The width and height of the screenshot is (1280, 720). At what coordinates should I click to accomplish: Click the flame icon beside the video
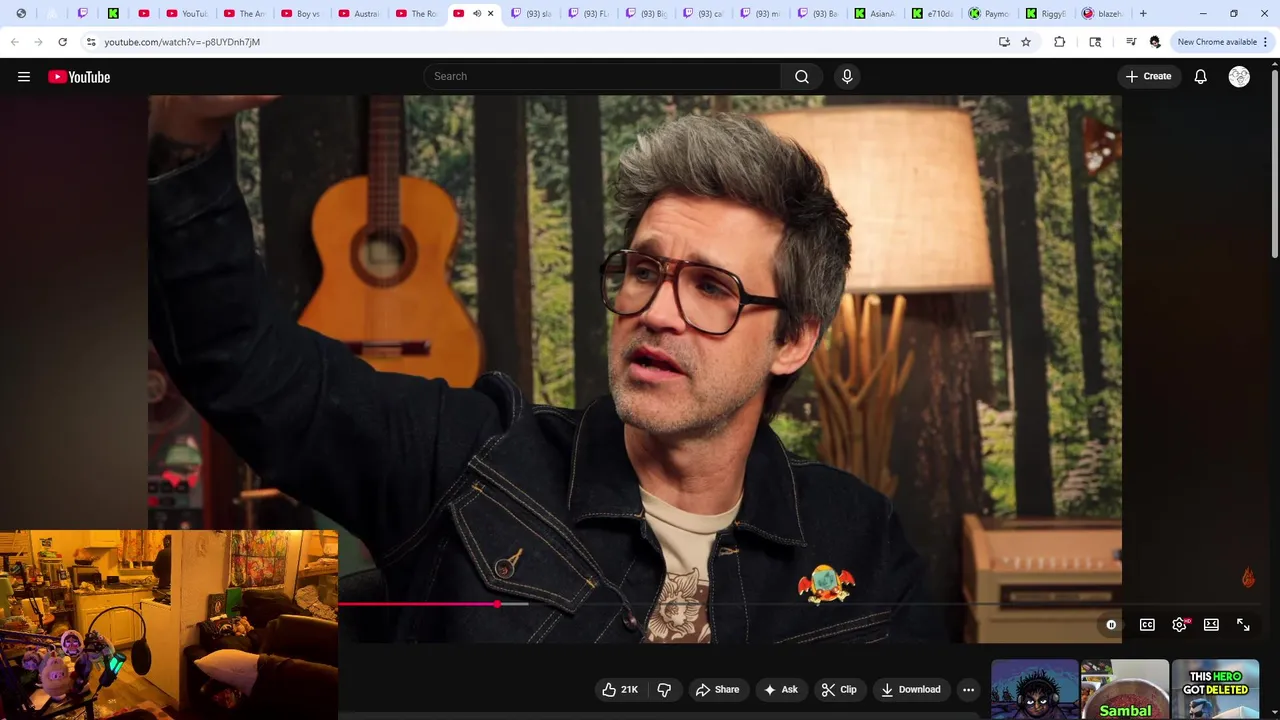(x=1248, y=578)
